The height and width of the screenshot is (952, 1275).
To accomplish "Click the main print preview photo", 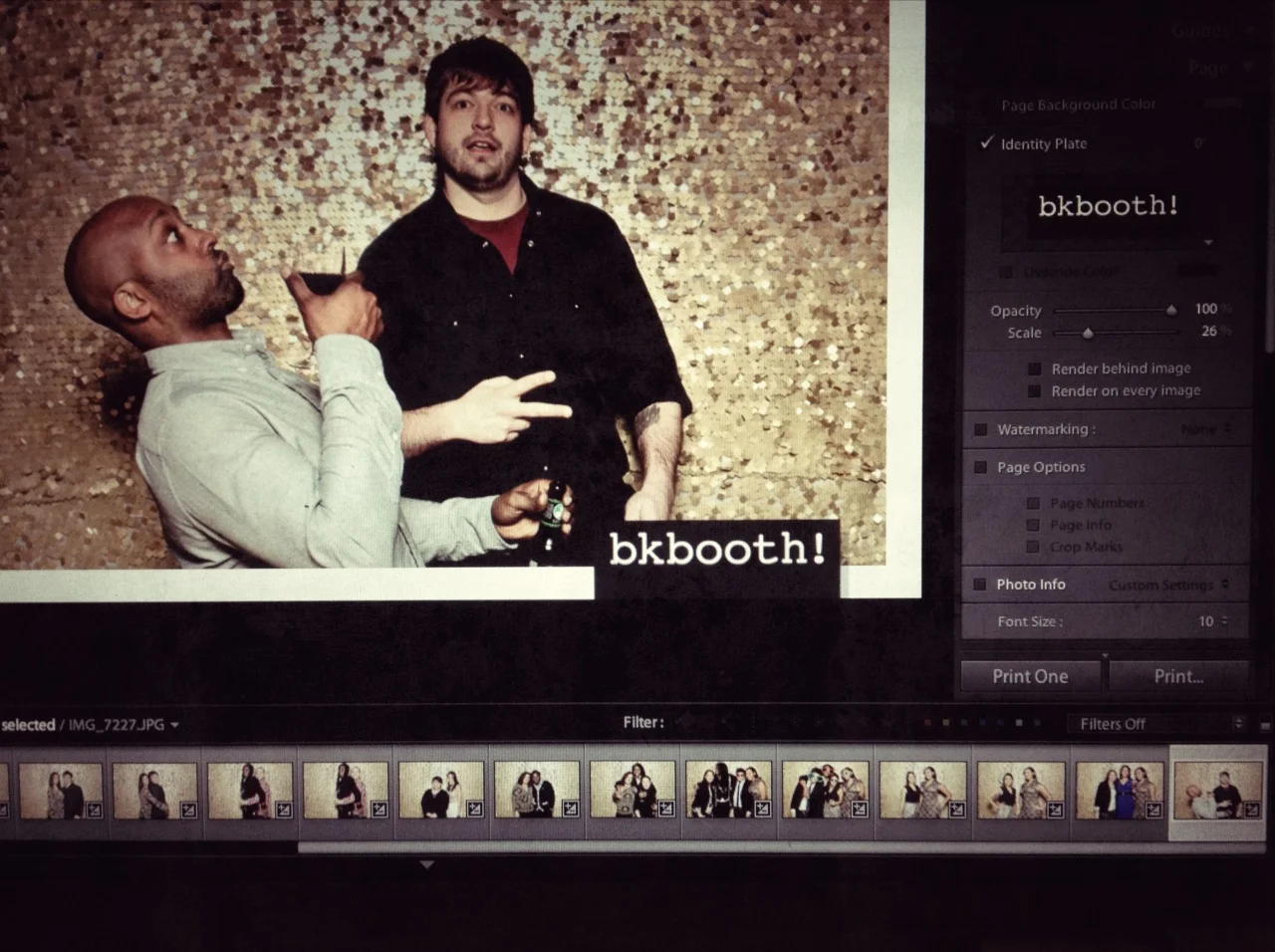I will pyautogui.click(x=443, y=284).
